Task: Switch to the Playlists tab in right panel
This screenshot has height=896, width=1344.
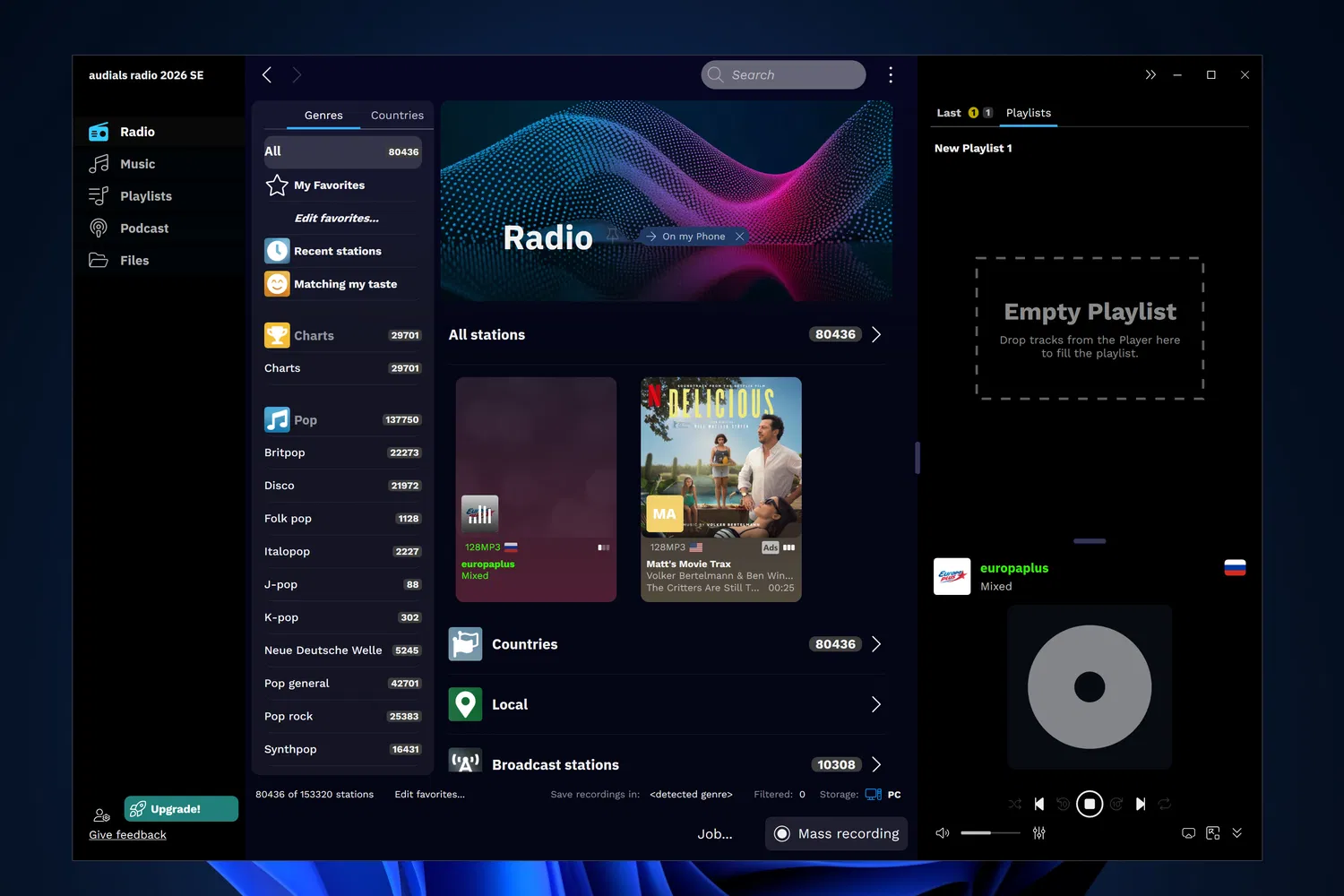Action: click(1029, 113)
